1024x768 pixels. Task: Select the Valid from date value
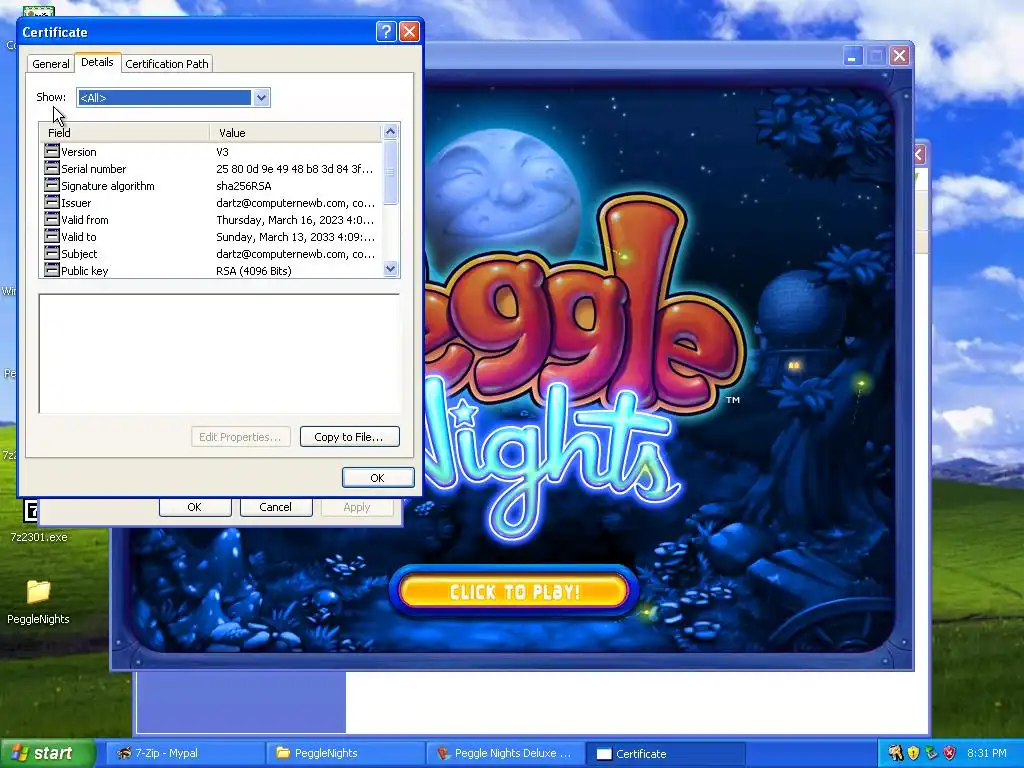[295, 220]
